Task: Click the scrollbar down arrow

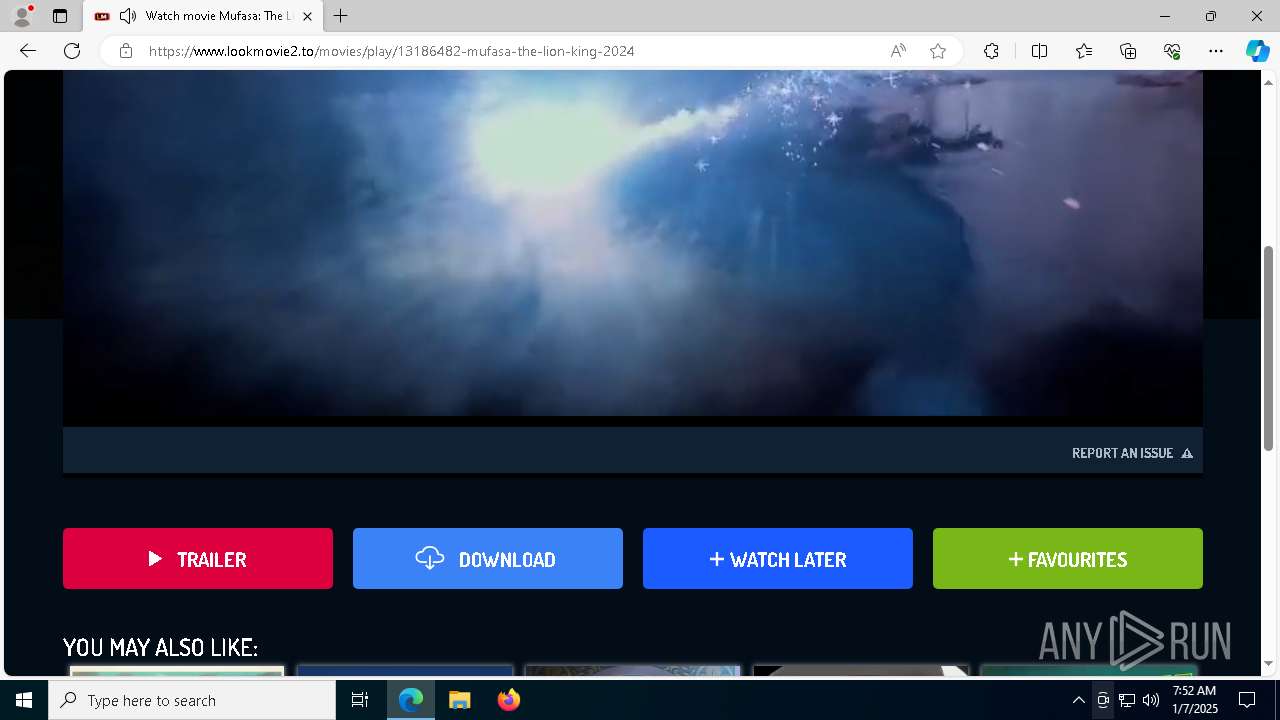Action: pyautogui.click(x=1269, y=663)
